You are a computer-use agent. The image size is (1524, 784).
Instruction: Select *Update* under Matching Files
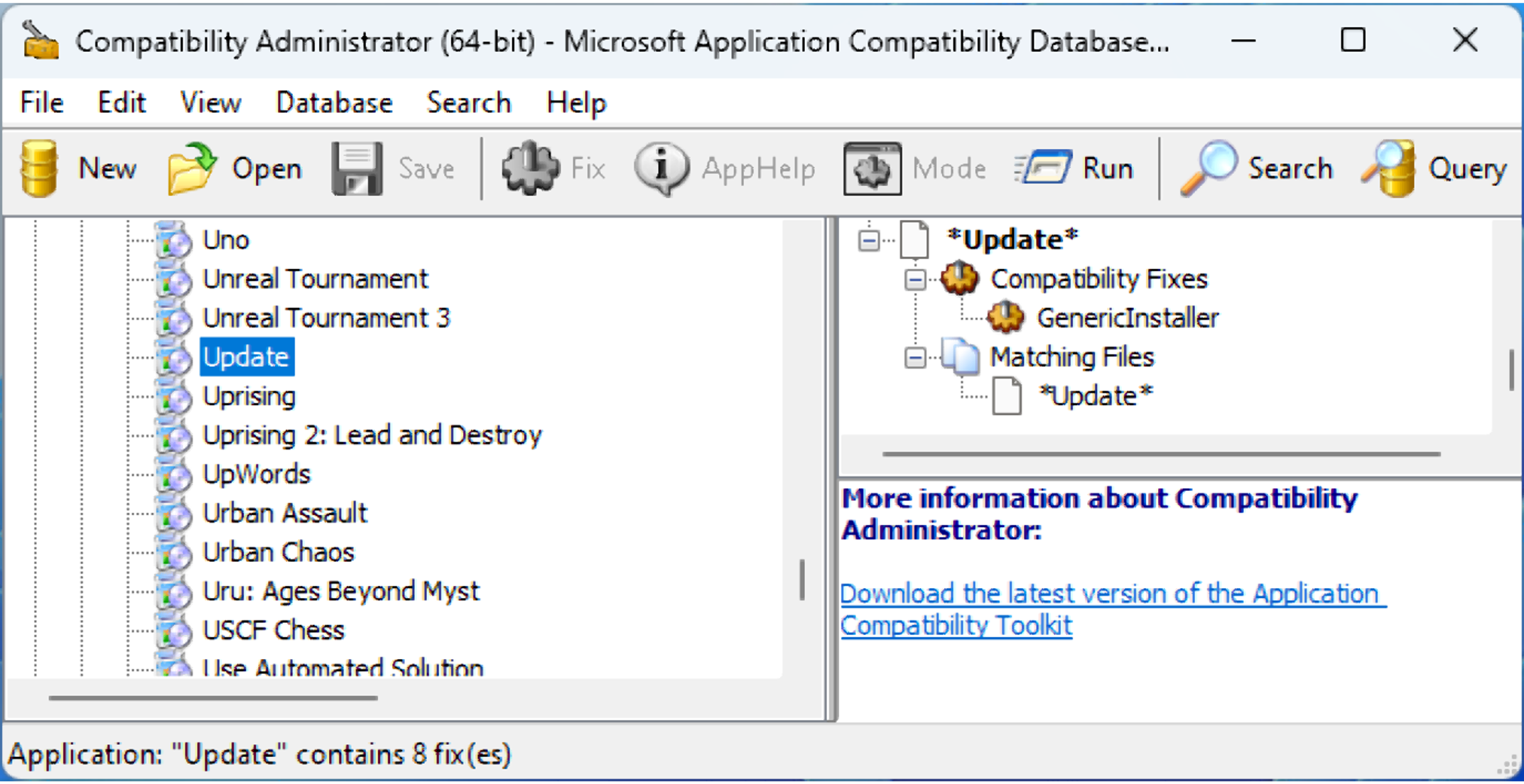(x=1095, y=396)
